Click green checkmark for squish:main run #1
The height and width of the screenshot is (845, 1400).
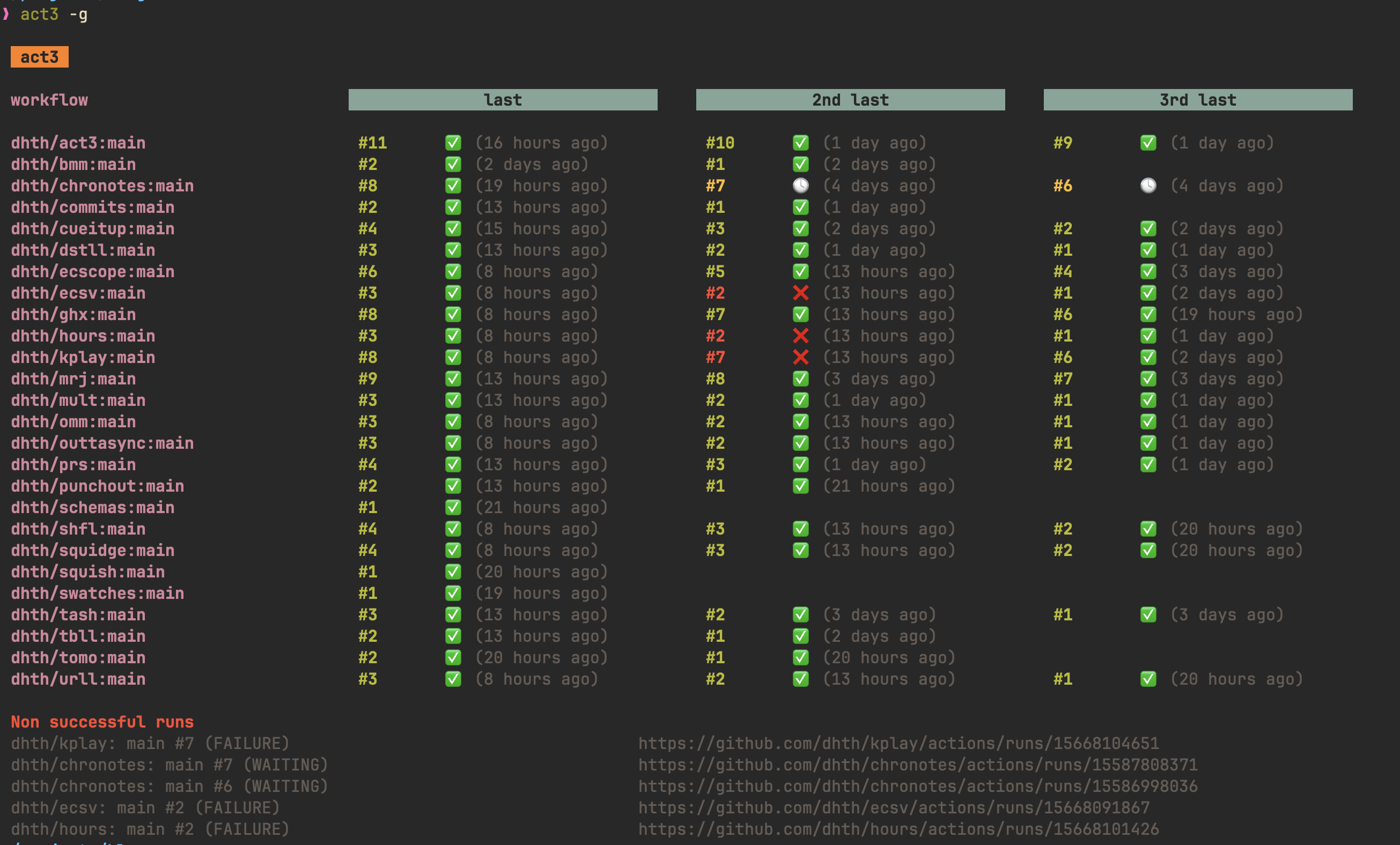[x=453, y=572]
